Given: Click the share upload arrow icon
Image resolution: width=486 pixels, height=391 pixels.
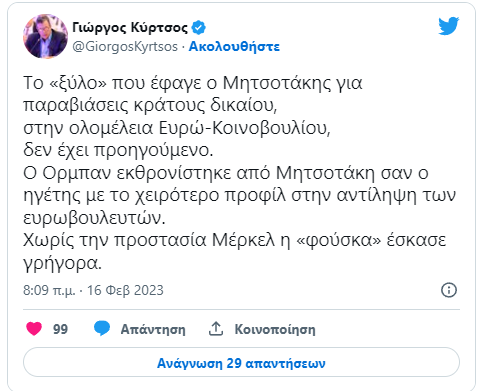Looking at the screenshot, I should 216,329.
